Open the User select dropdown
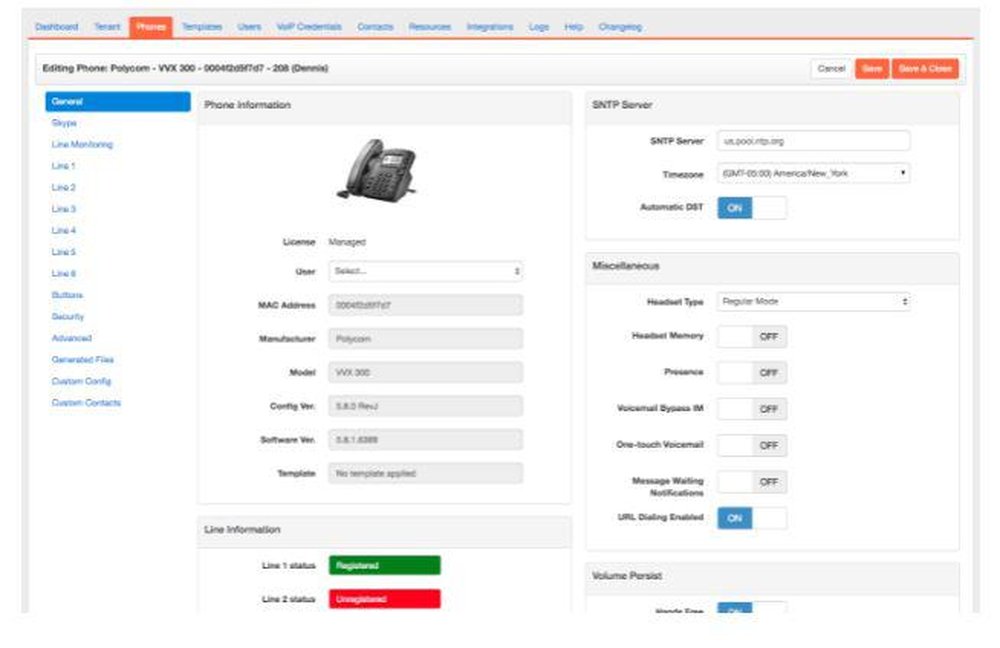This screenshot has width=1000, height=648. coord(426,272)
